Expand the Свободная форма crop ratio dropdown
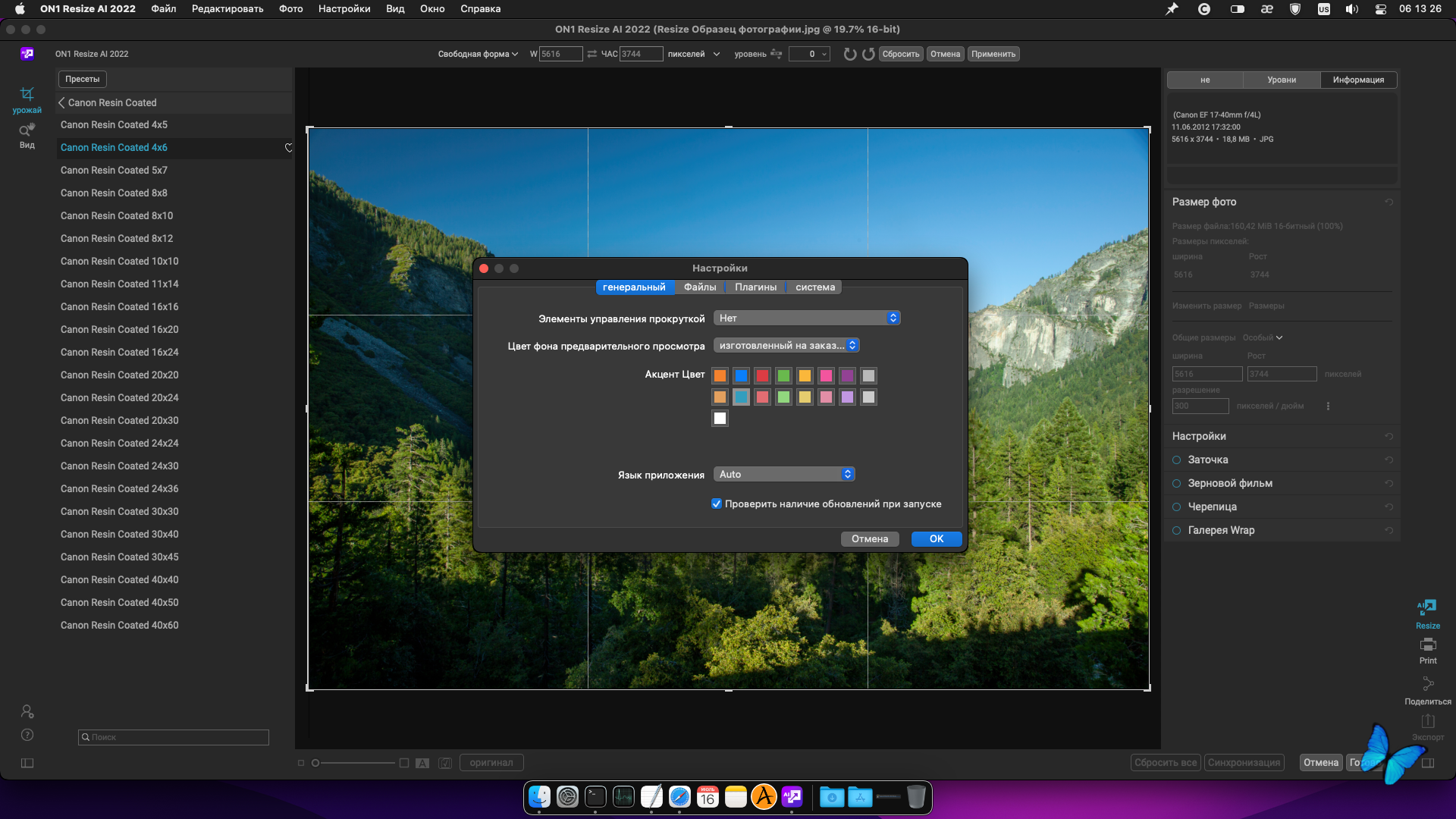The width and height of the screenshot is (1456, 819). click(478, 54)
